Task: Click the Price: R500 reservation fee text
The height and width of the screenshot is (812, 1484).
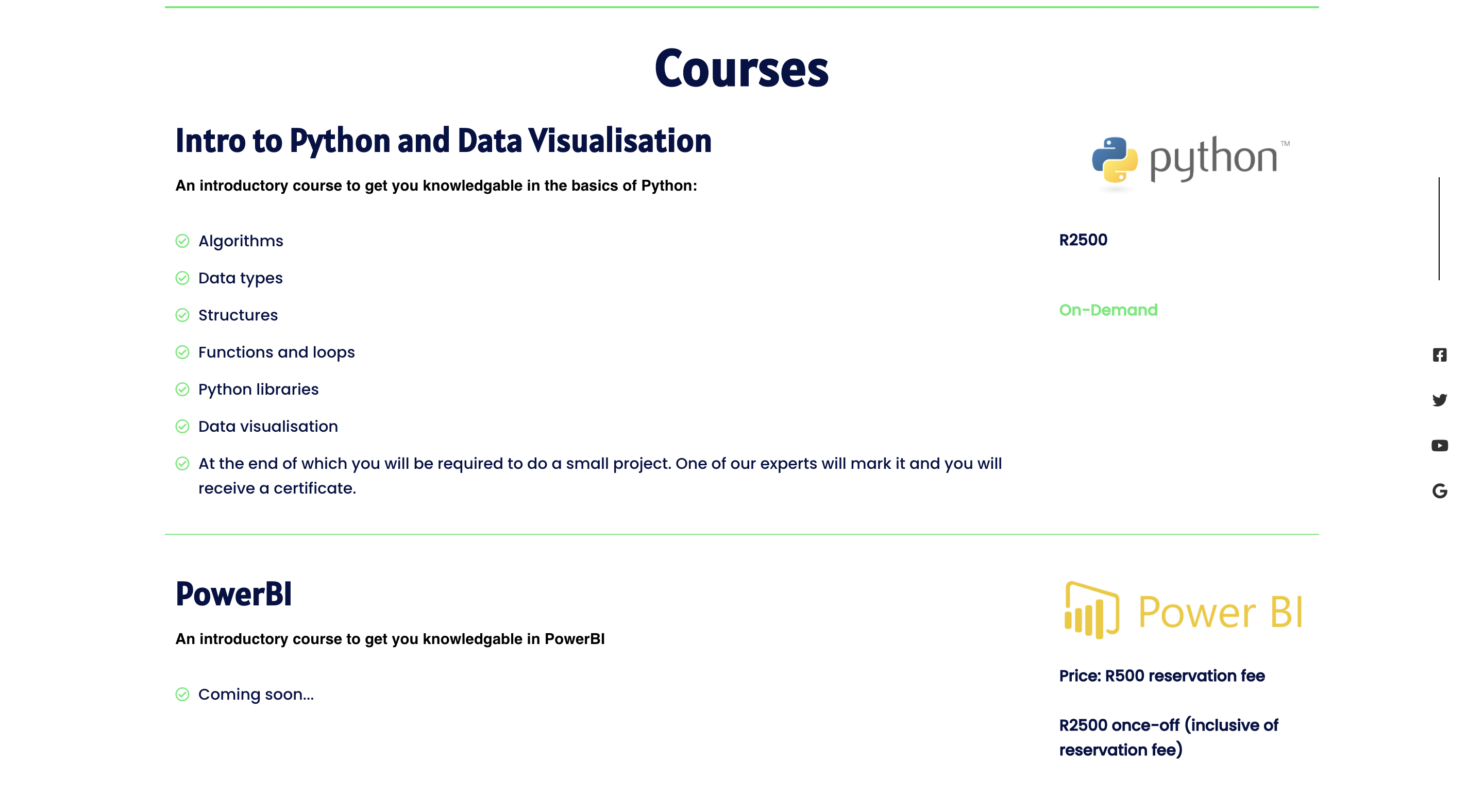Action: click(1161, 675)
